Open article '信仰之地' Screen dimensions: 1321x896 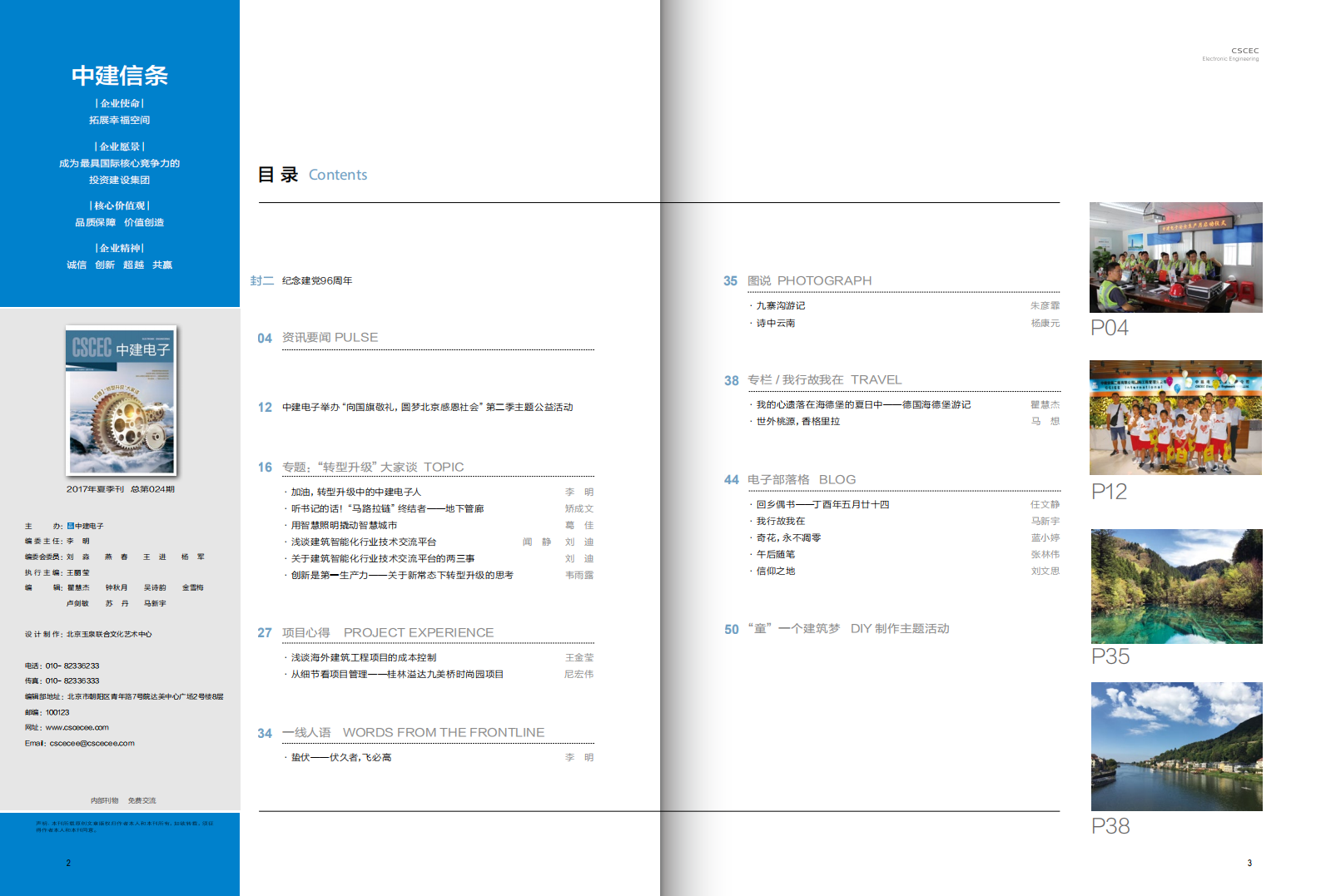pos(775,571)
